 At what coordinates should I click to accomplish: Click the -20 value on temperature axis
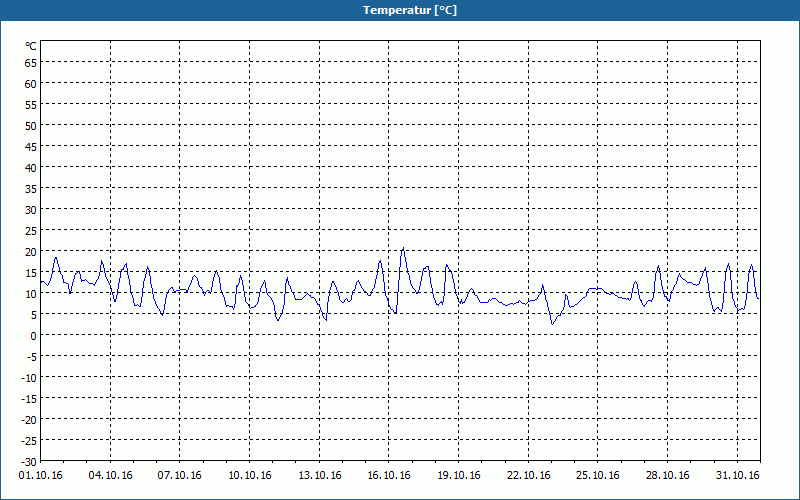coord(29,419)
